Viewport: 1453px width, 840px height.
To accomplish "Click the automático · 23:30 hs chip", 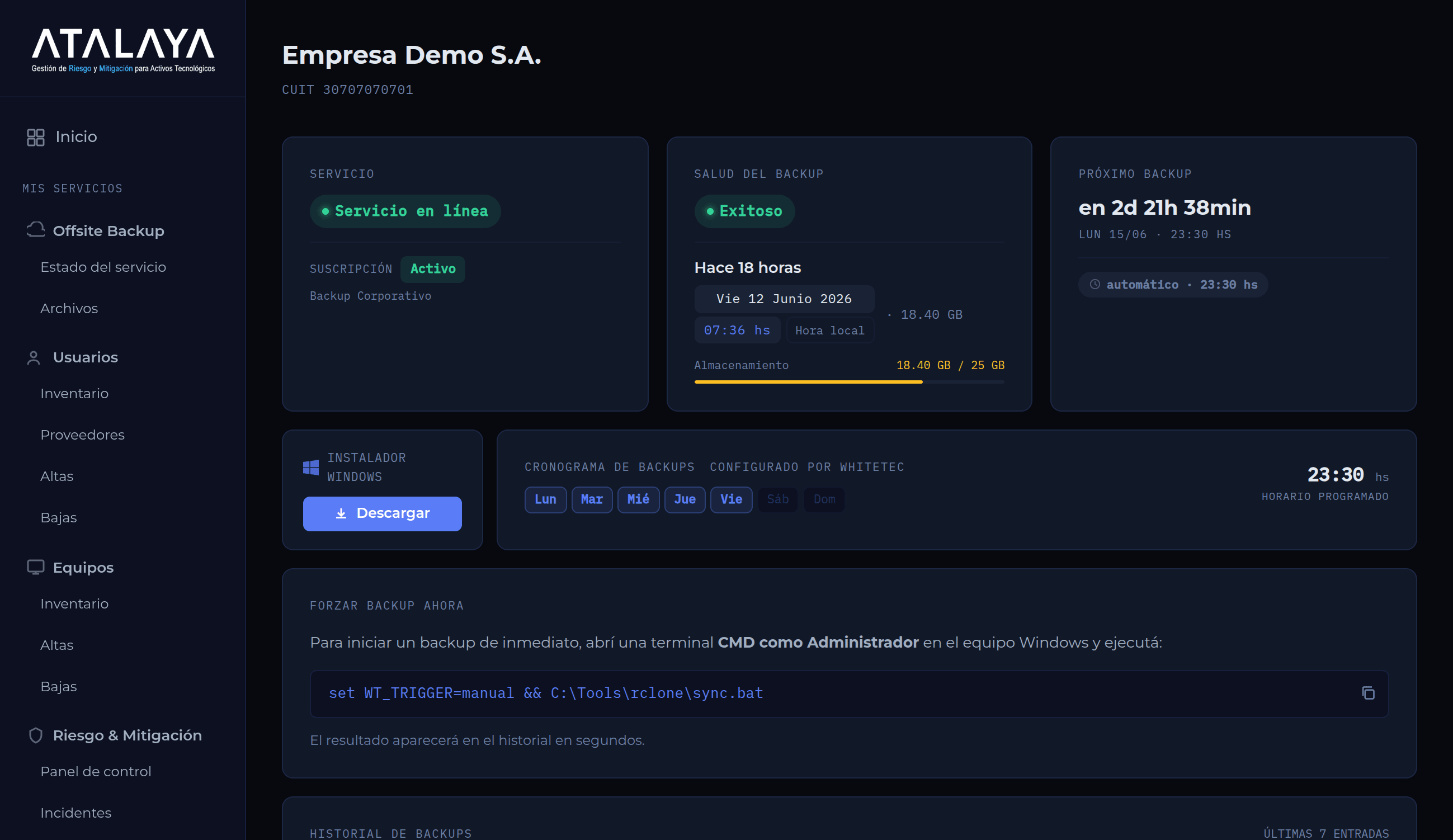I will [1173, 285].
